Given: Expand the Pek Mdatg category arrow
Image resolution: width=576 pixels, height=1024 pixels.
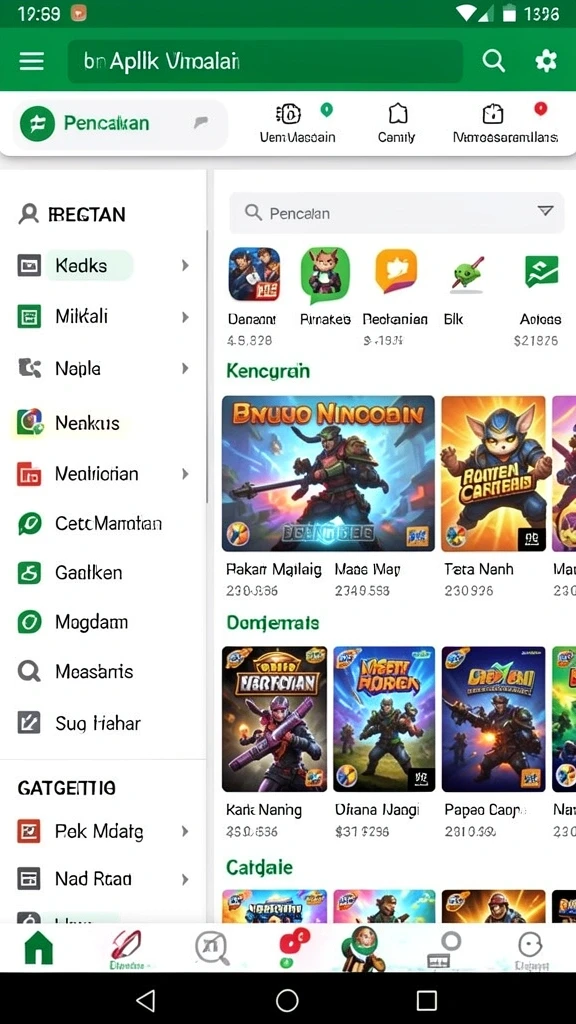Looking at the screenshot, I should (185, 831).
